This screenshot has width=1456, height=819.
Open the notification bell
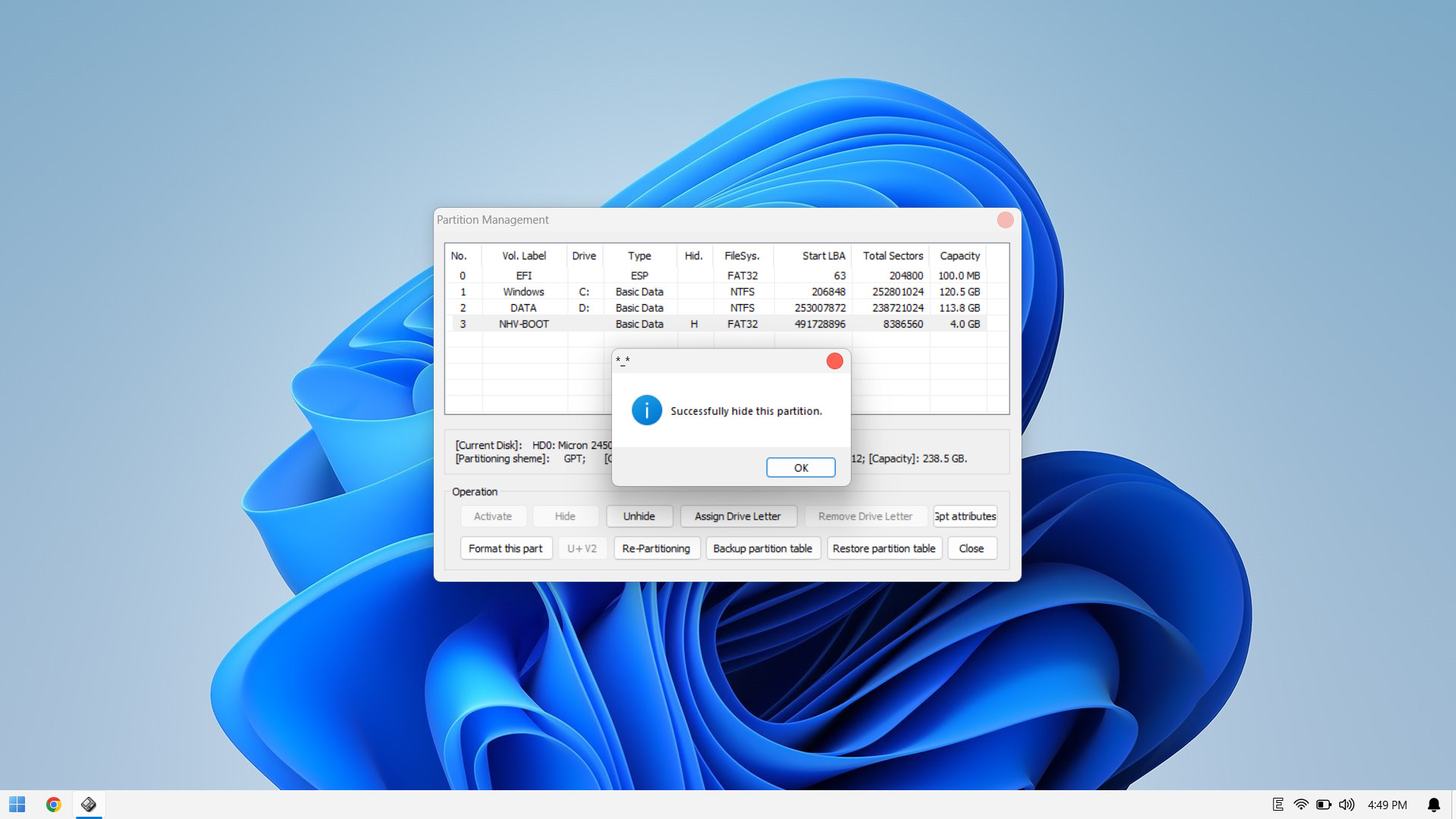click(1433, 805)
